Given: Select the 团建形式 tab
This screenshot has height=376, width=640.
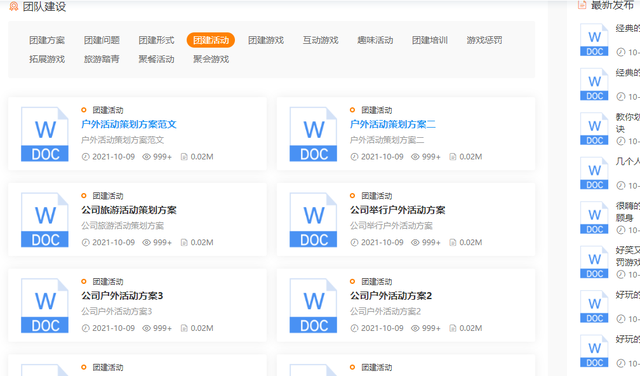Looking at the screenshot, I should pos(156,40).
